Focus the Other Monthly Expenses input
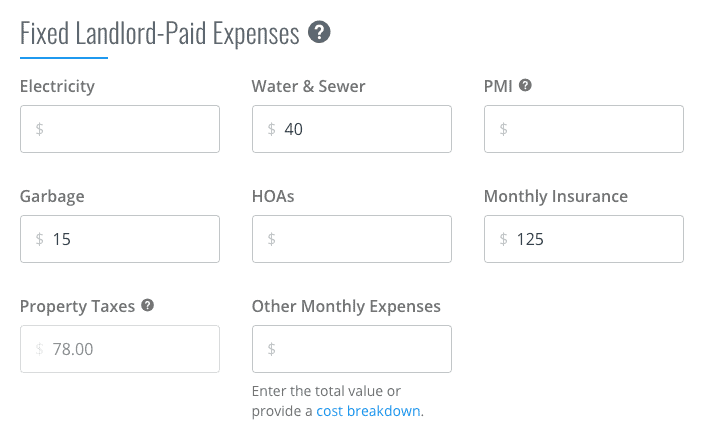The image size is (709, 444). click(x=352, y=349)
